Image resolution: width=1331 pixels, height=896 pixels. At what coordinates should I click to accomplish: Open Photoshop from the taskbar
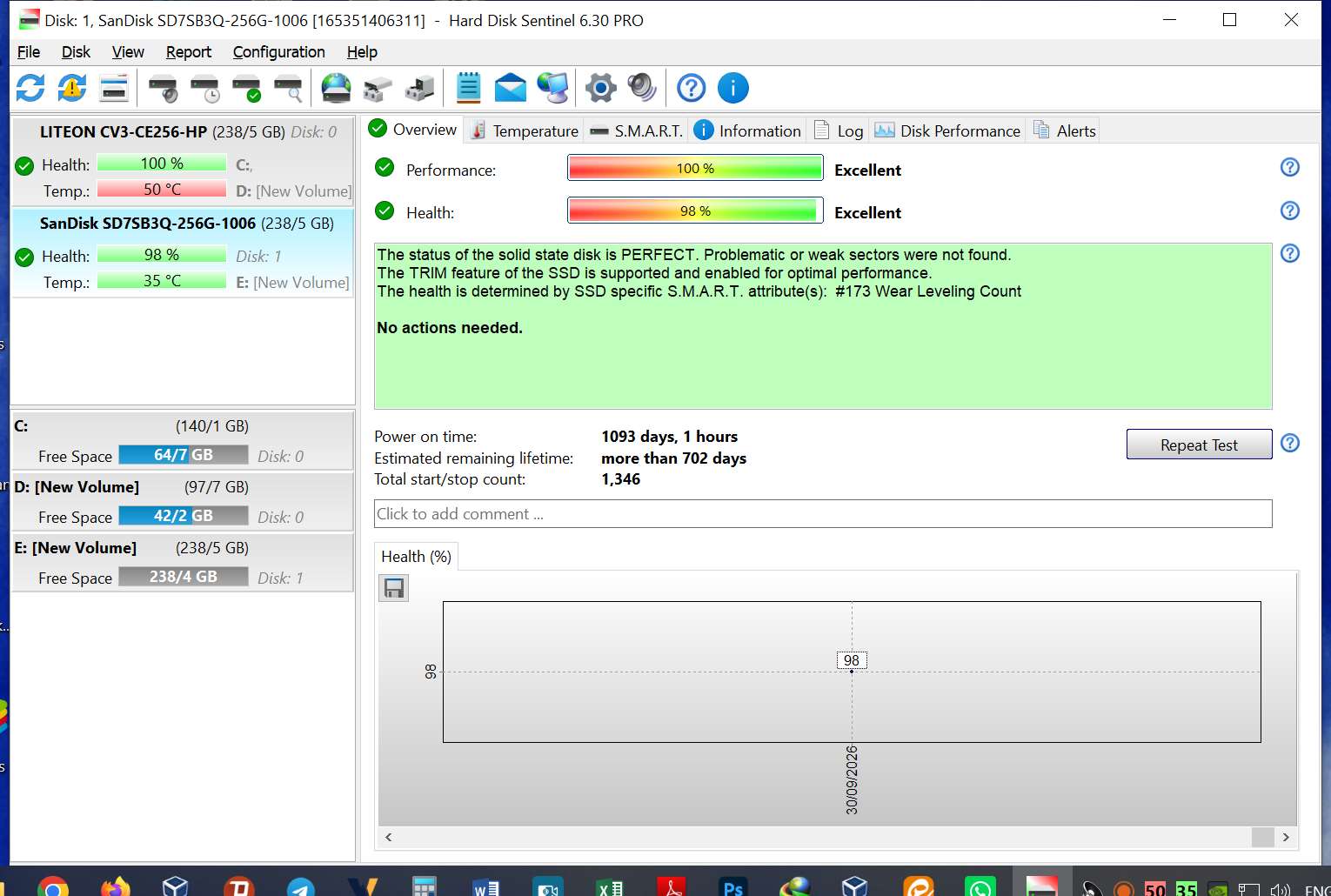pos(733,887)
